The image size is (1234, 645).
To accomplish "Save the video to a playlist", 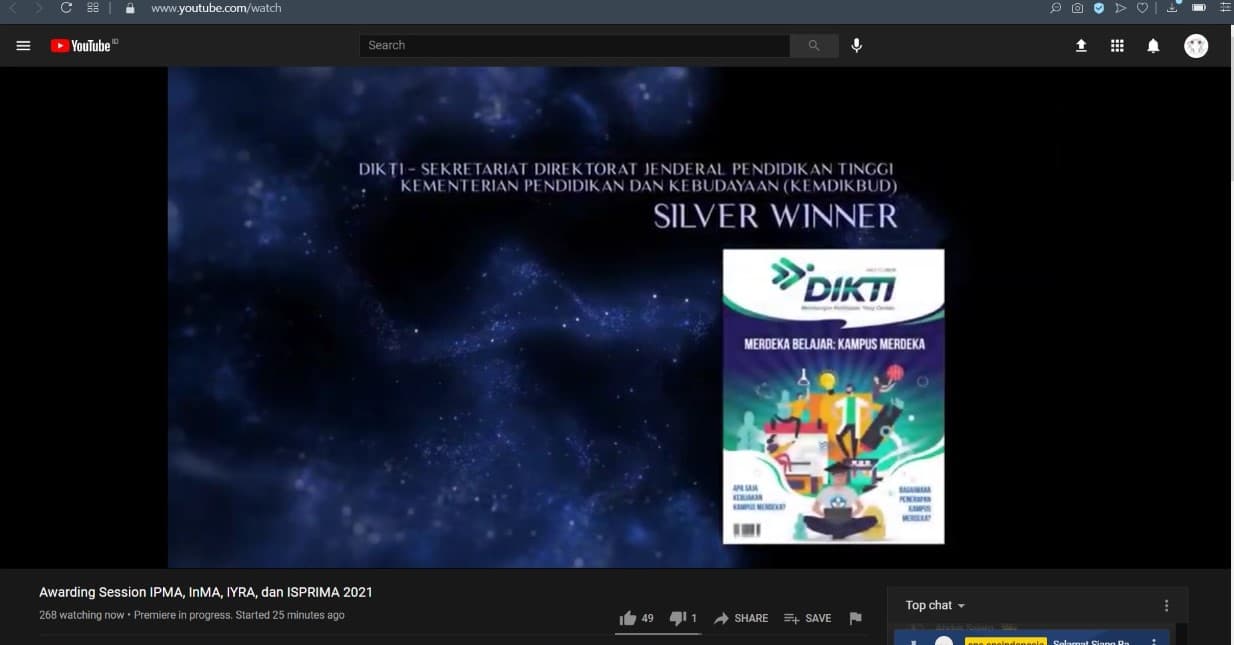I will point(807,618).
